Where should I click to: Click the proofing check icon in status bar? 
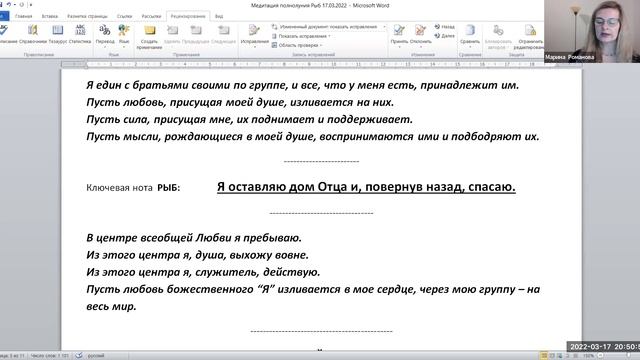(x=79, y=356)
